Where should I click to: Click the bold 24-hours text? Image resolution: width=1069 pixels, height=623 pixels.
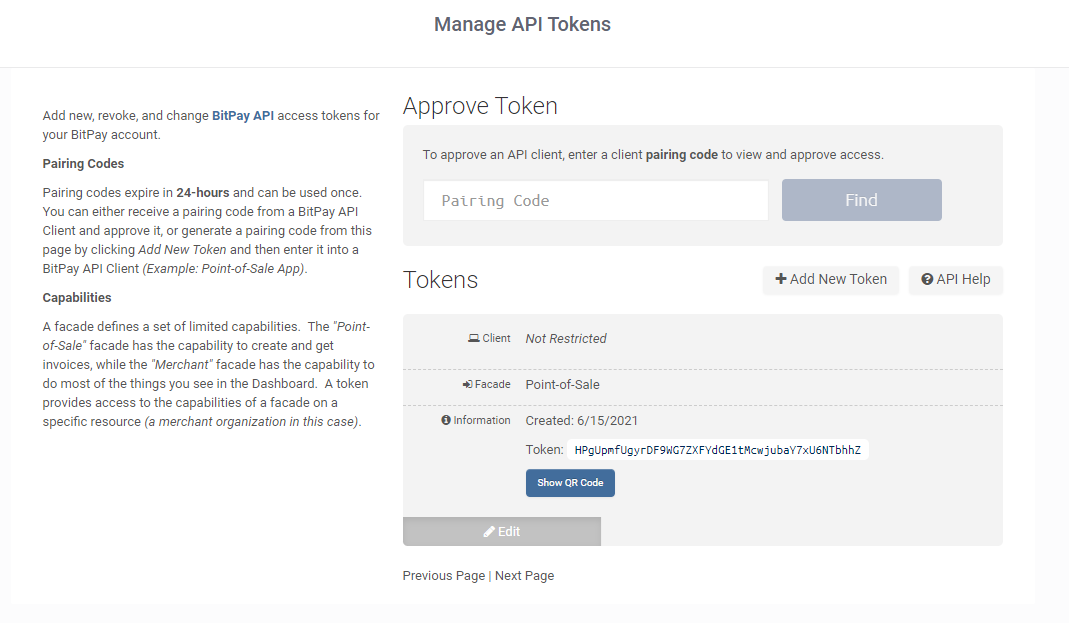pyautogui.click(x=202, y=193)
